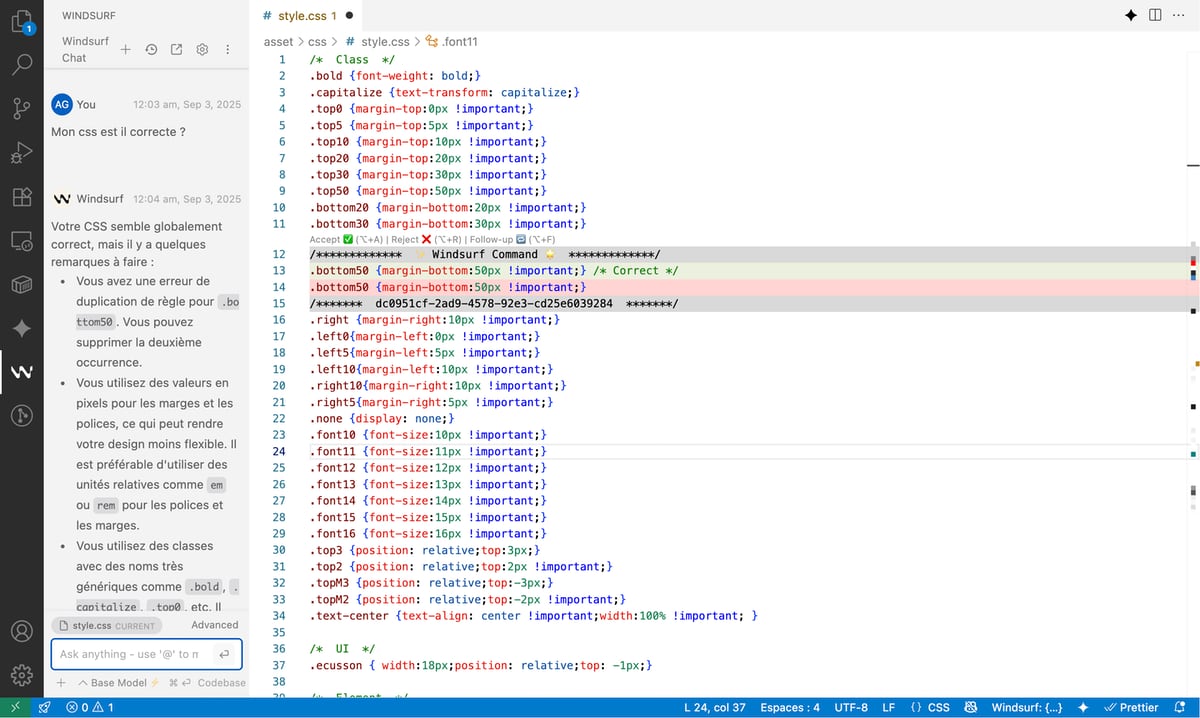
Task: Go to line via L 24, col 37
Action: 715,707
